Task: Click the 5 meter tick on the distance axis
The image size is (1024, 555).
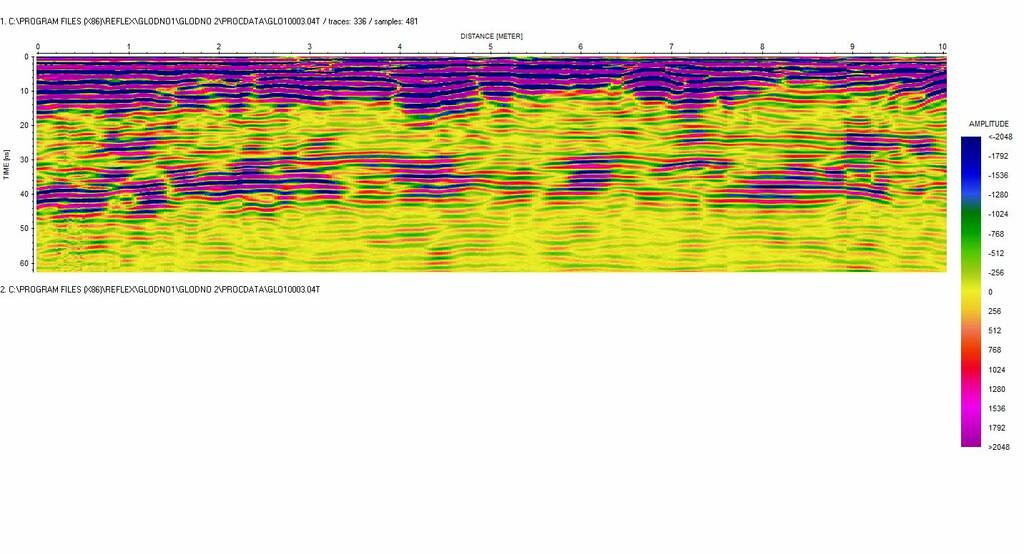Action: pyautogui.click(x=490, y=47)
